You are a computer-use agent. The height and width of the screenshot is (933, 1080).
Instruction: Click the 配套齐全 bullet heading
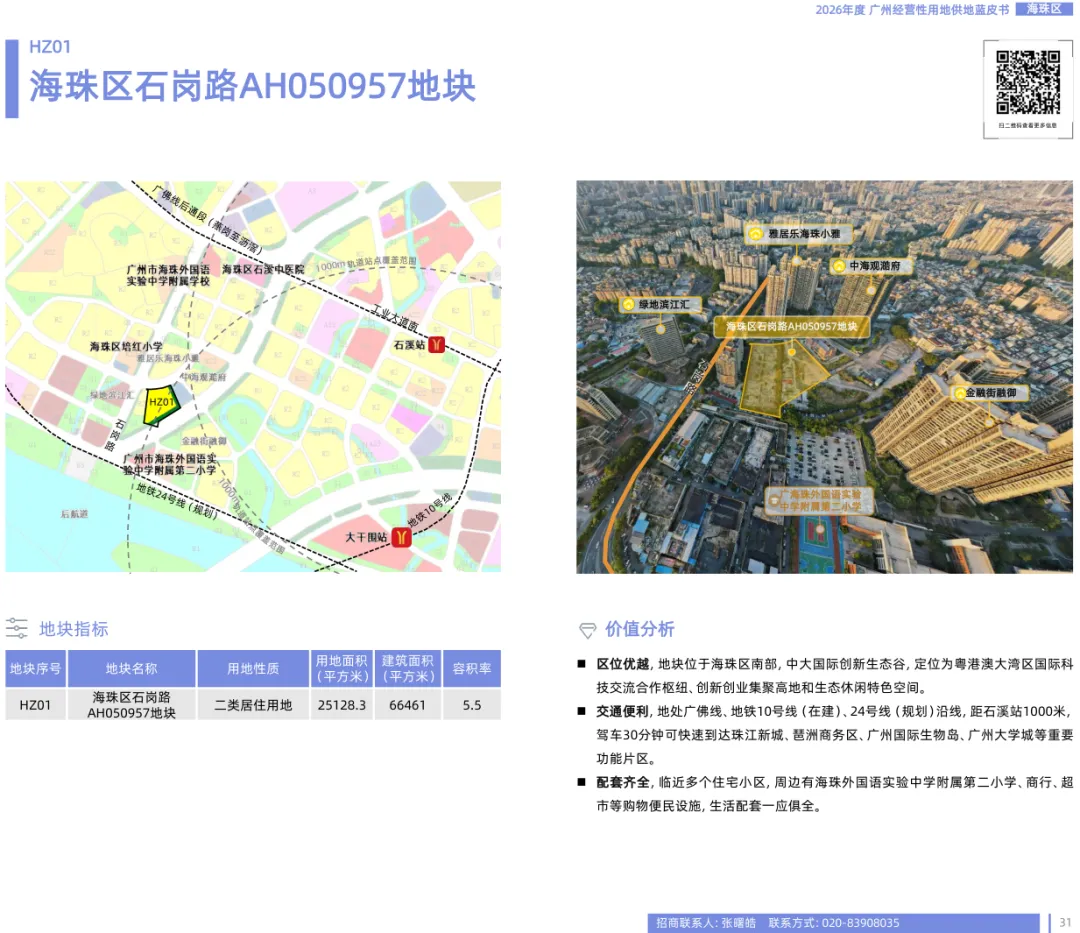click(x=623, y=782)
